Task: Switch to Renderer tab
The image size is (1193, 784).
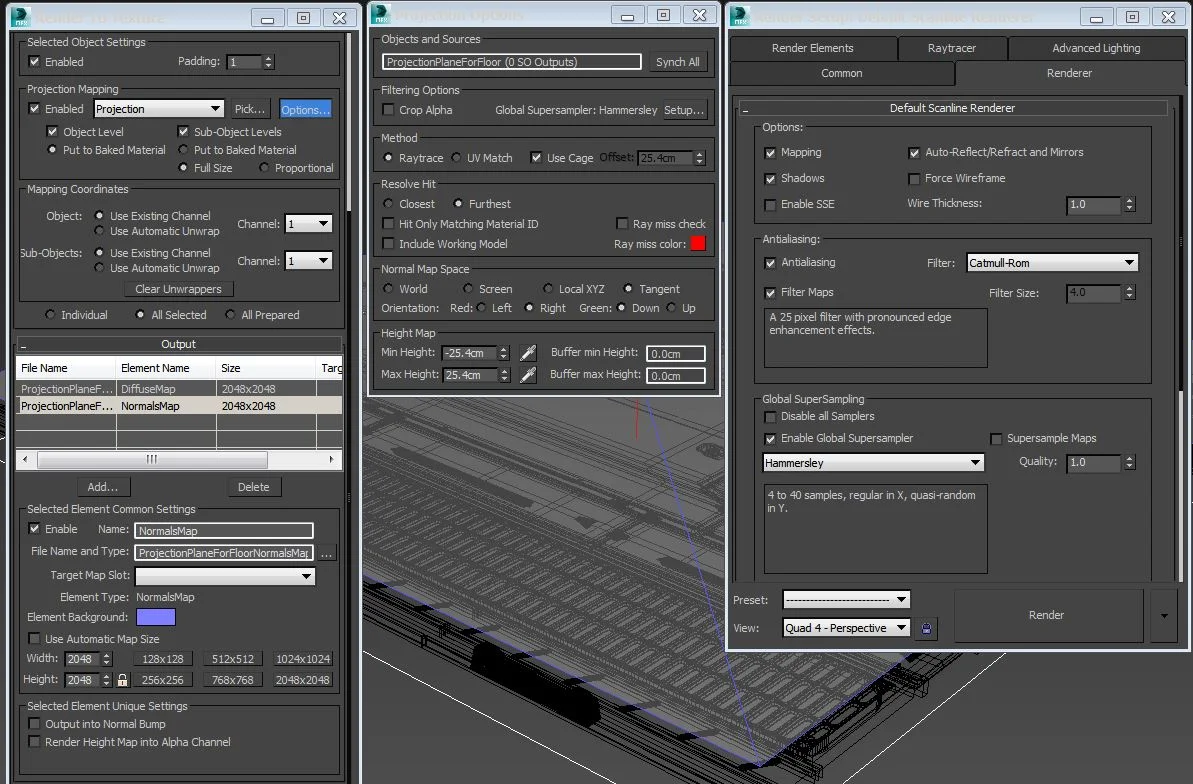Action: point(1069,73)
